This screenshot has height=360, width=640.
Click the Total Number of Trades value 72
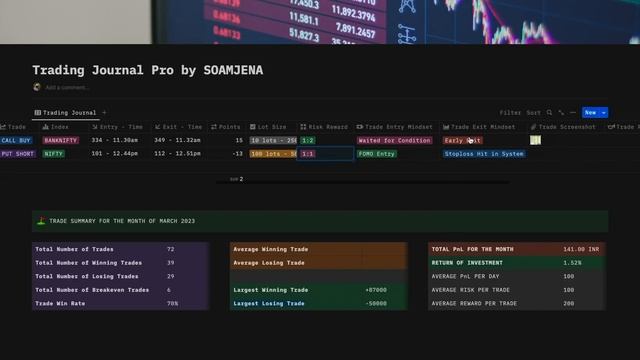click(x=171, y=249)
